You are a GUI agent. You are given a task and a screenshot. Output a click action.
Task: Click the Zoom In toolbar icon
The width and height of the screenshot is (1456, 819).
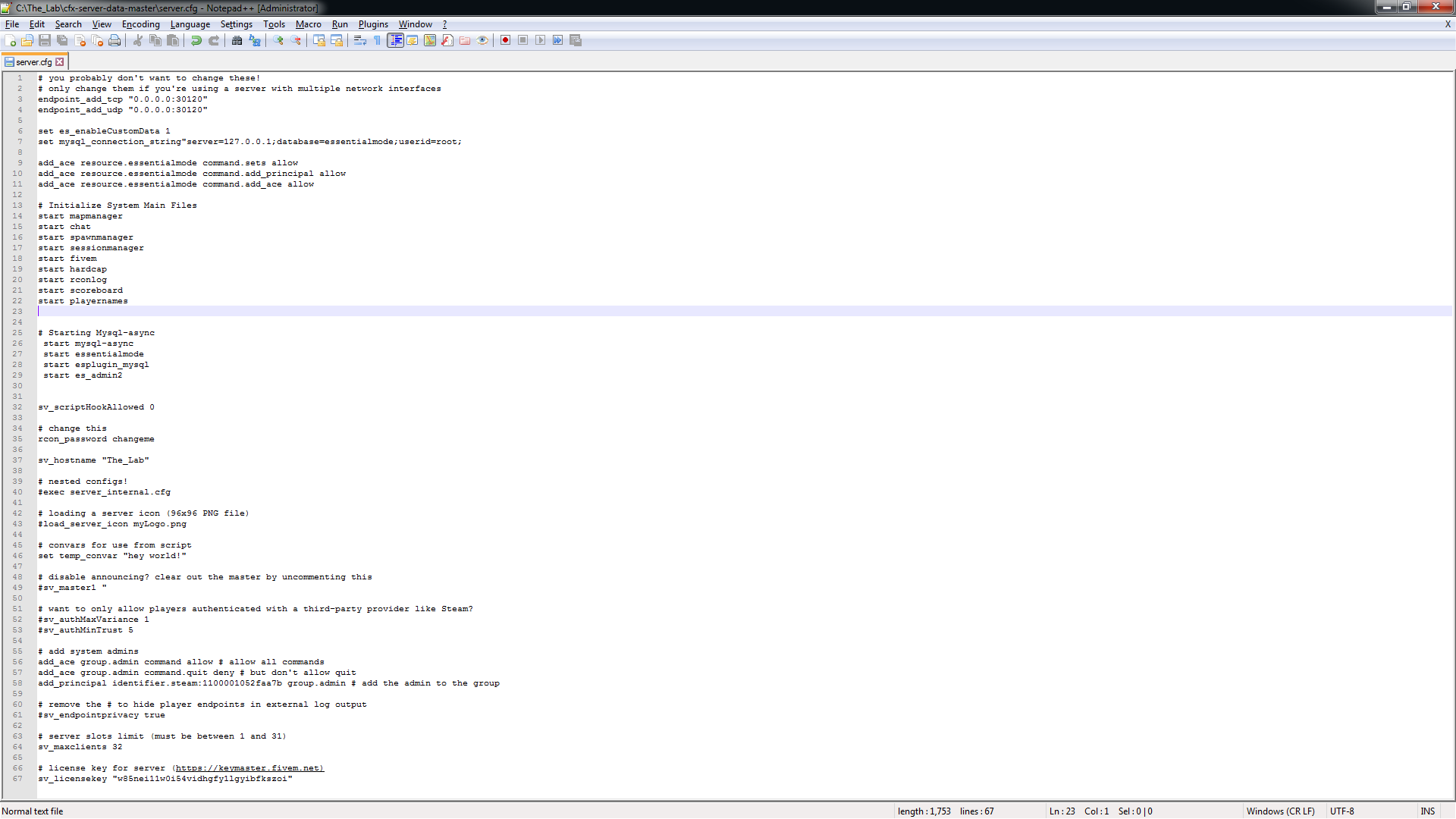tap(278, 40)
